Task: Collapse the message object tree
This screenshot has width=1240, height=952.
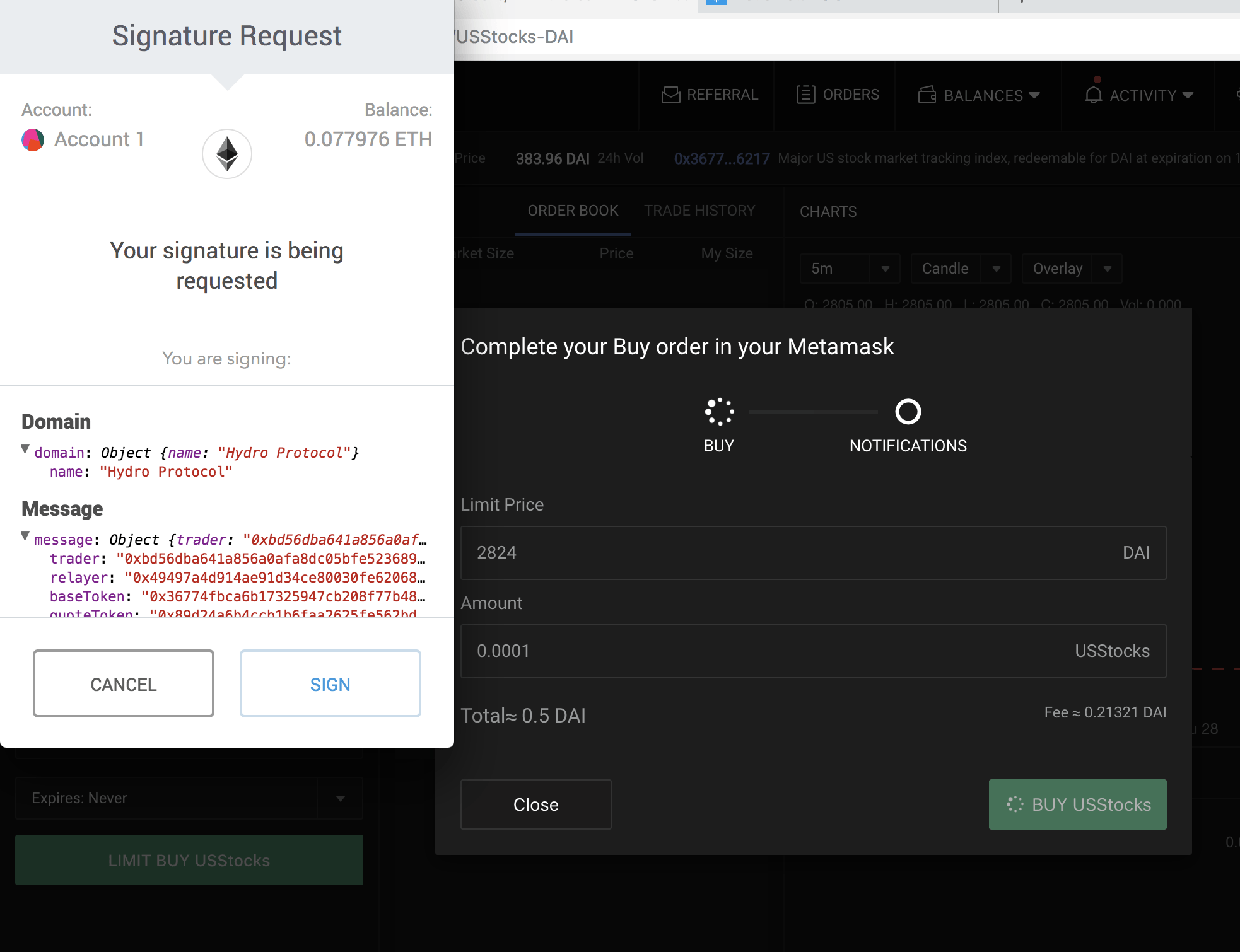Action: (25, 537)
